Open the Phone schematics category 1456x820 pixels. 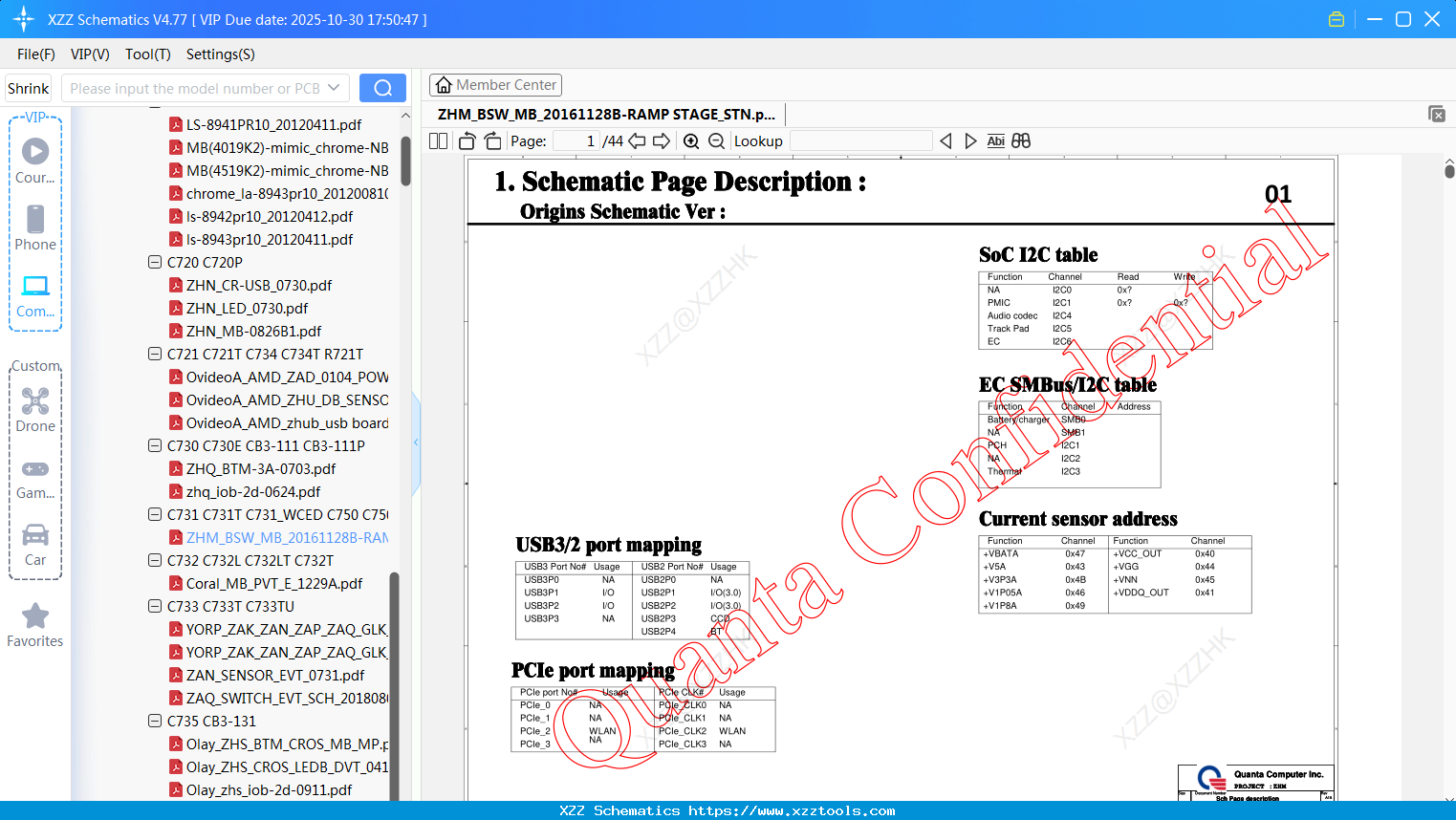pyautogui.click(x=35, y=227)
